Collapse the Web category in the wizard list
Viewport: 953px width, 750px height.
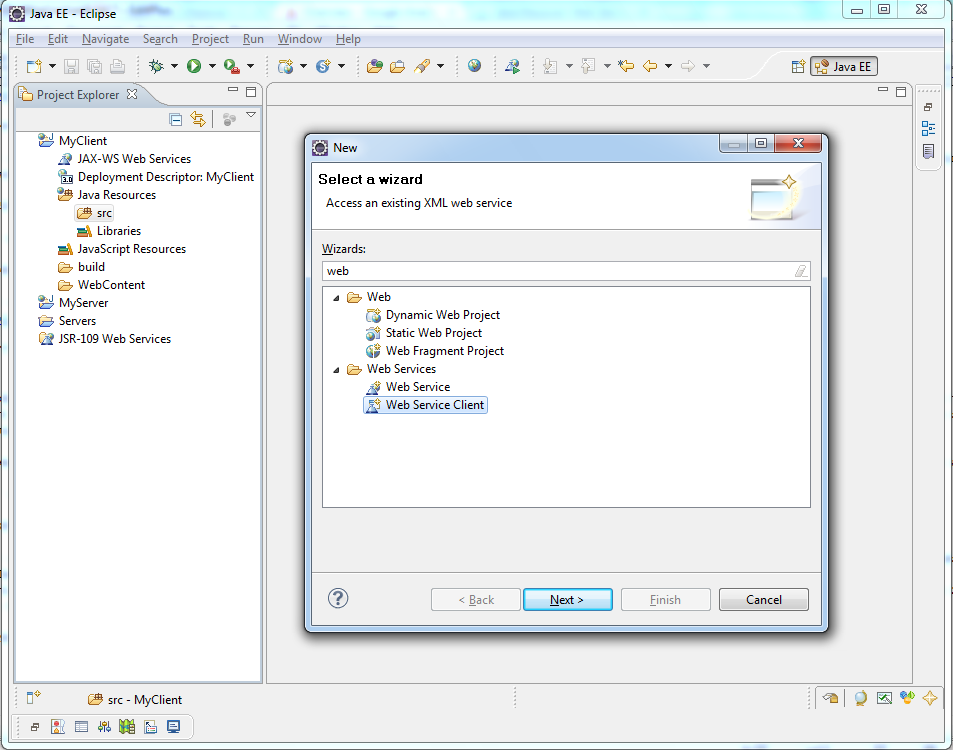[x=336, y=297]
